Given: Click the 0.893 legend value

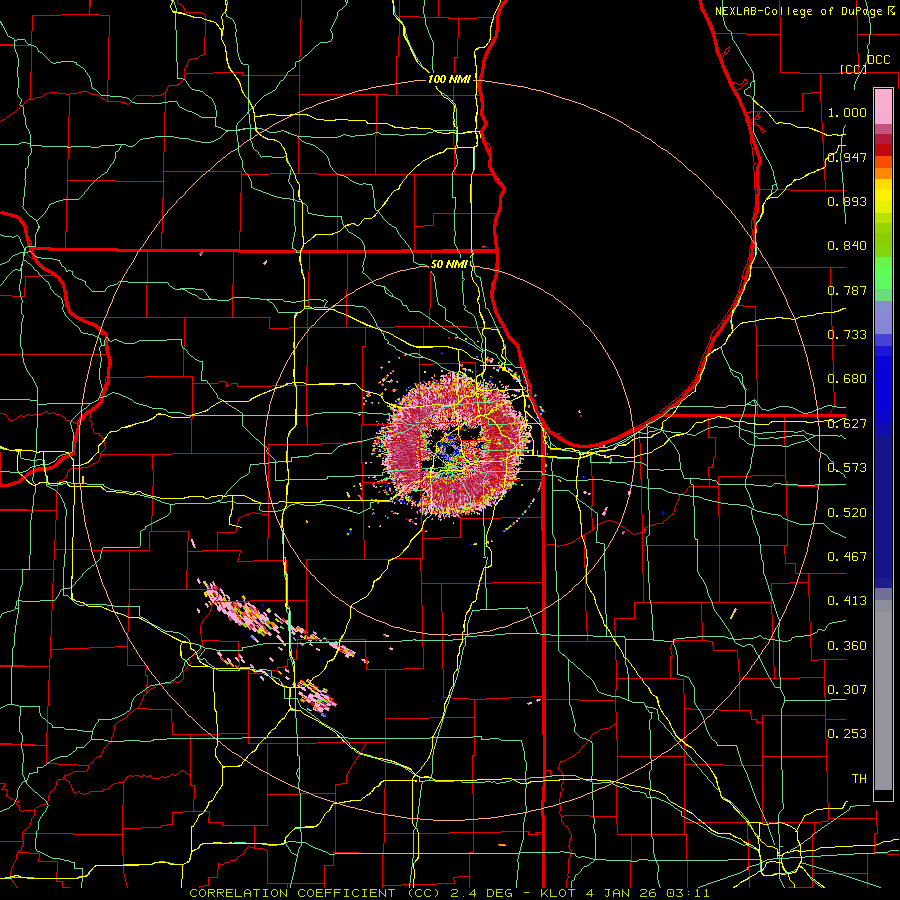Looking at the screenshot, I should tap(847, 201).
